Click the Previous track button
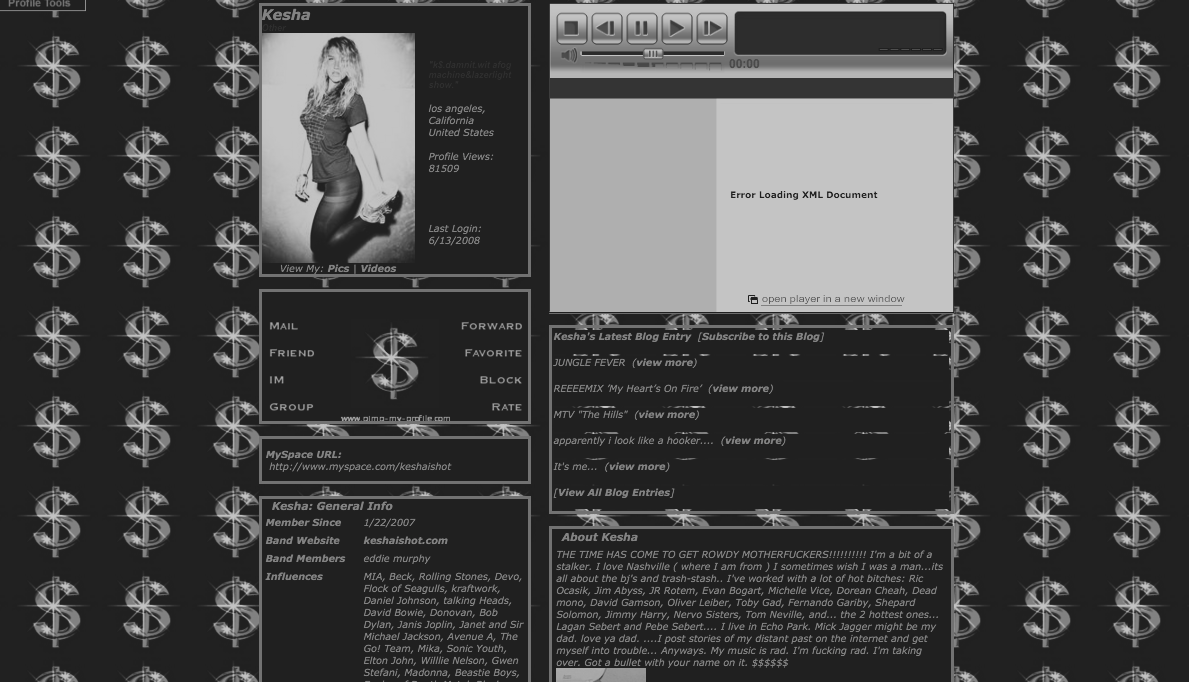This screenshot has width=1189, height=682. coord(607,28)
